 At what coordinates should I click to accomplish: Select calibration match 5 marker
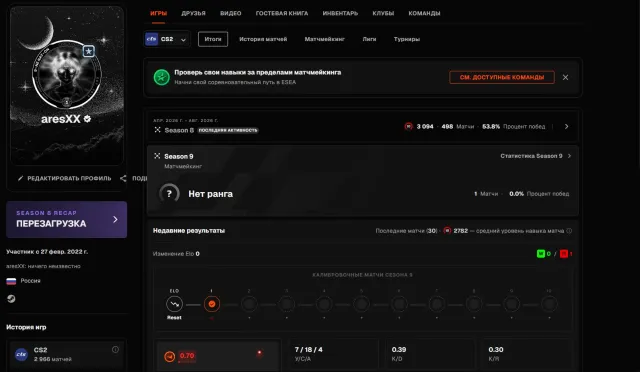click(x=361, y=304)
